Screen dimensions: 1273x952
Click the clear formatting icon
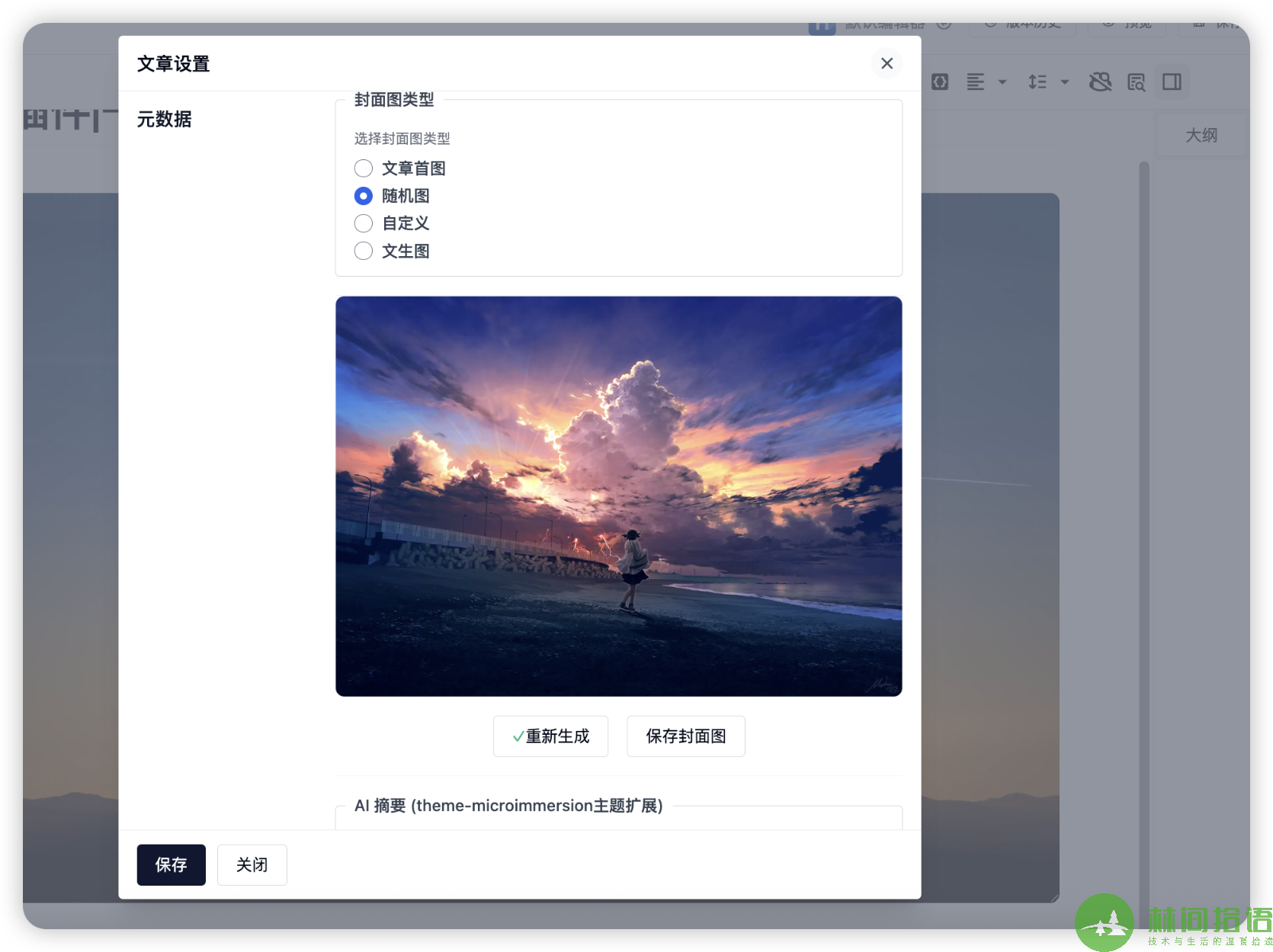click(x=1100, y=82)
